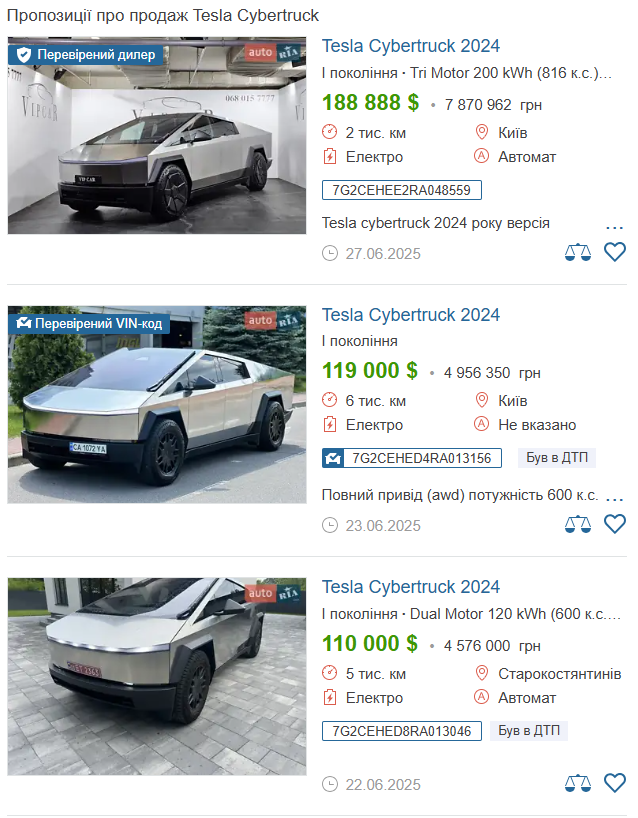The image size is (638, 818).
Task: Compare the 188 888 $ Cybertruck listing
Action: 578,252
